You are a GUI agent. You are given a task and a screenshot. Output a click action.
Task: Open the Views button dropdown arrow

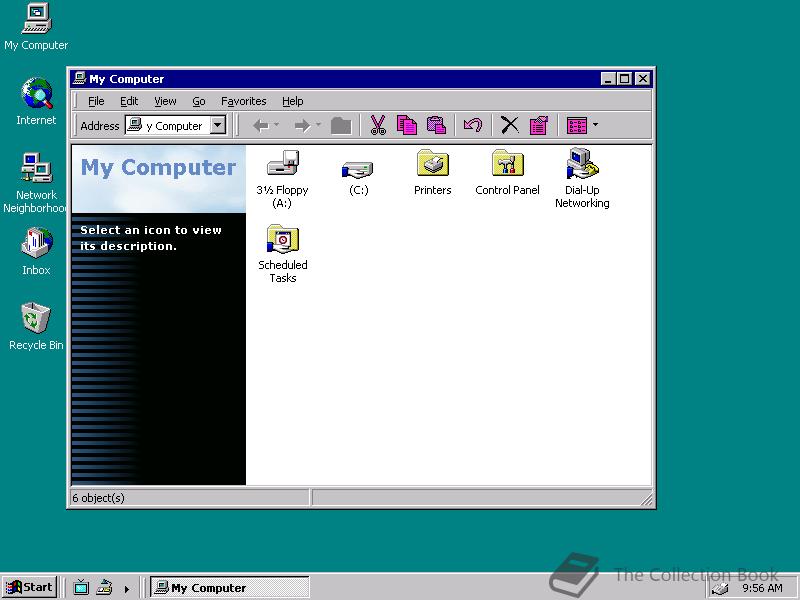pos(595,125)
